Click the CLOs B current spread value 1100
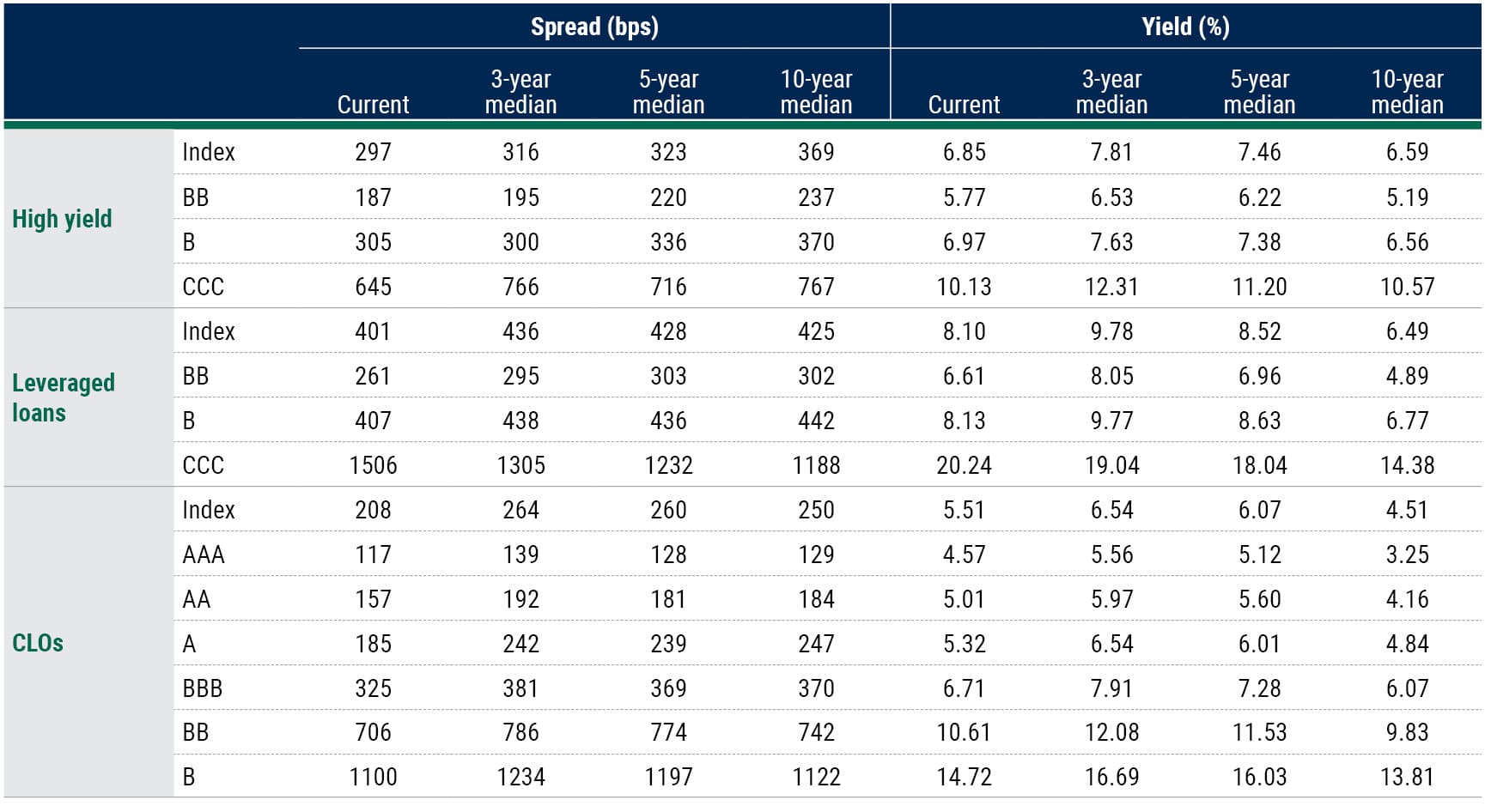 (x=373, y=777)
